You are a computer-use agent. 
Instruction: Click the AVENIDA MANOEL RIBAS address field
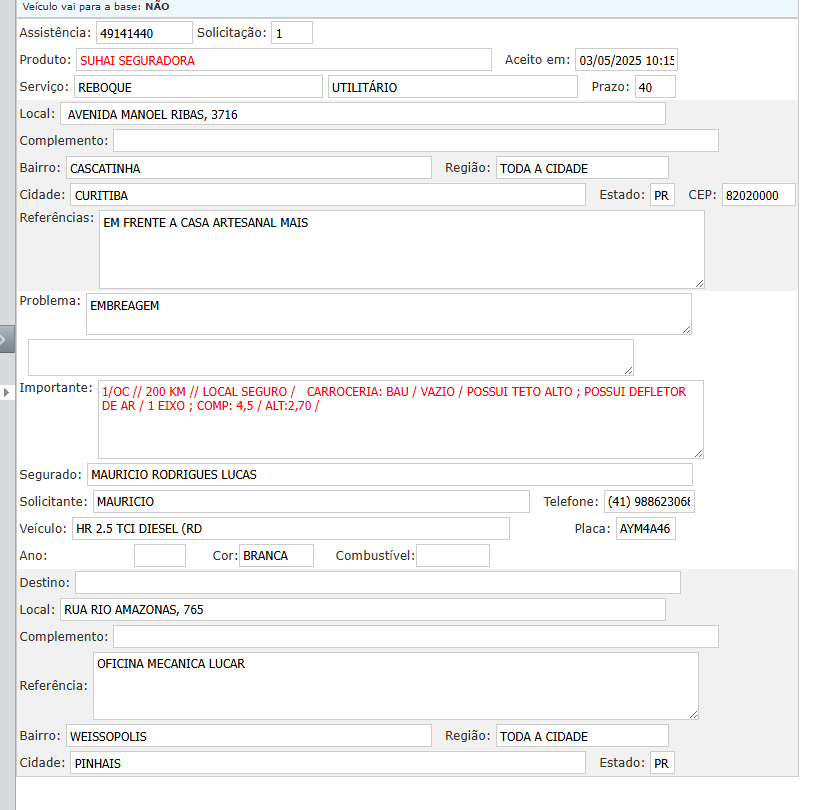point(362,114)
